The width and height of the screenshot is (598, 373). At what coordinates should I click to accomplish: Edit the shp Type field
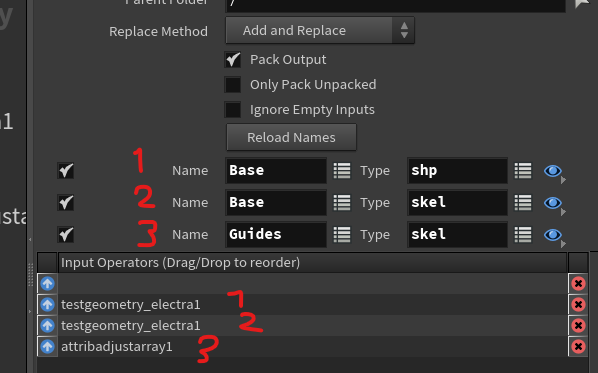457,170
